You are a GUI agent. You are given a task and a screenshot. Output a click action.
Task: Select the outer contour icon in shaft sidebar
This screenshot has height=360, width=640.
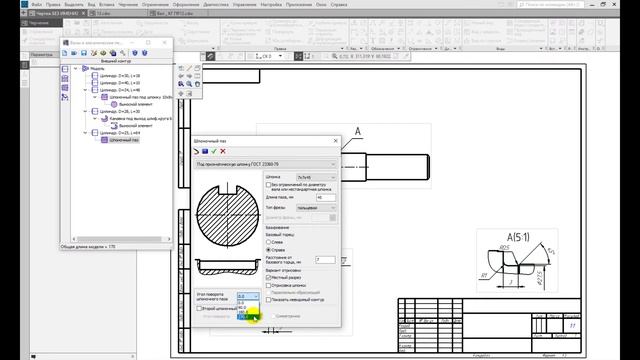65,69
